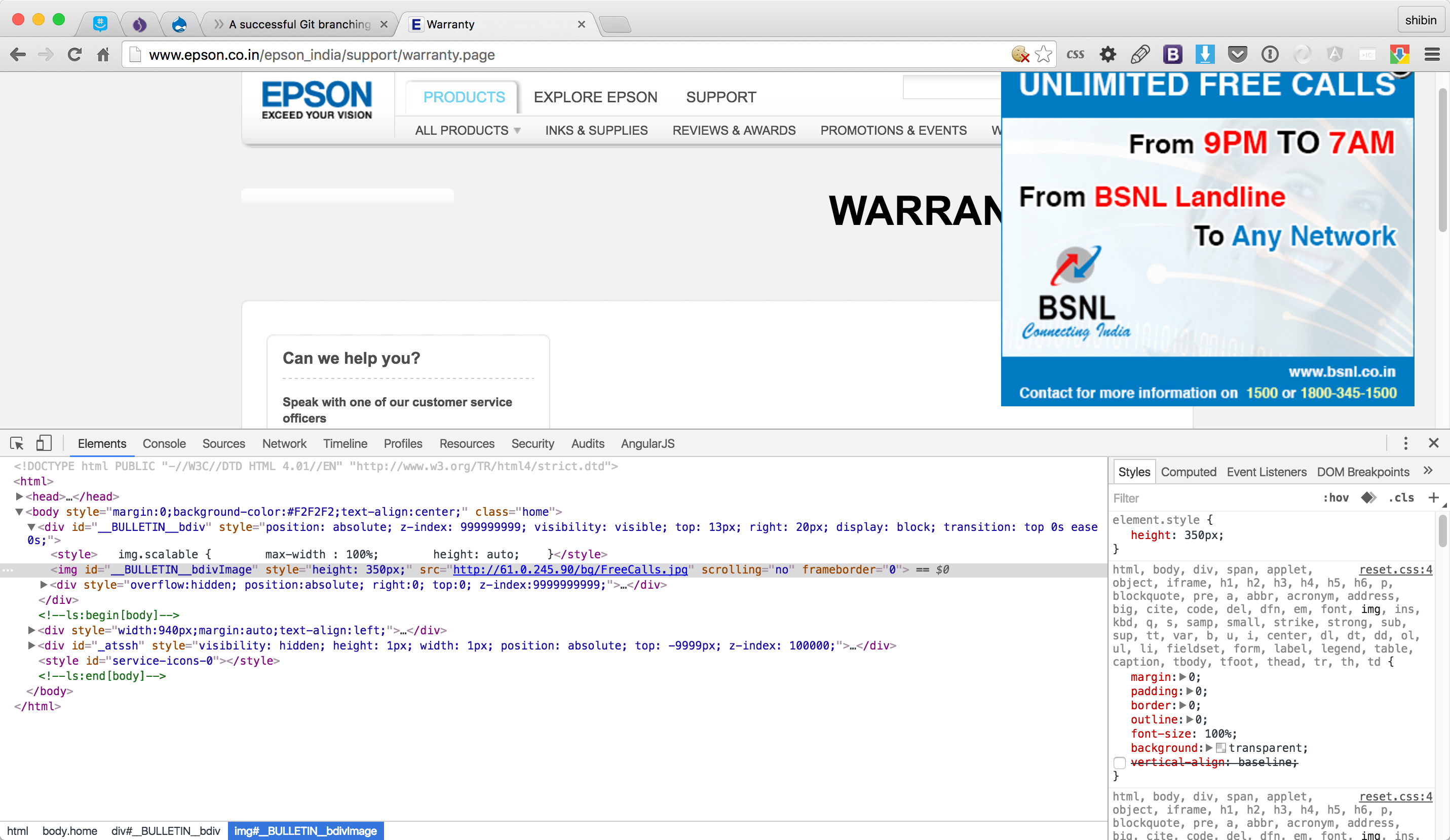This screenshot has height=840, width=1450.
Task: Click the new style rule plus icon
Action: pyautogui.click(x=1433, y=498)
